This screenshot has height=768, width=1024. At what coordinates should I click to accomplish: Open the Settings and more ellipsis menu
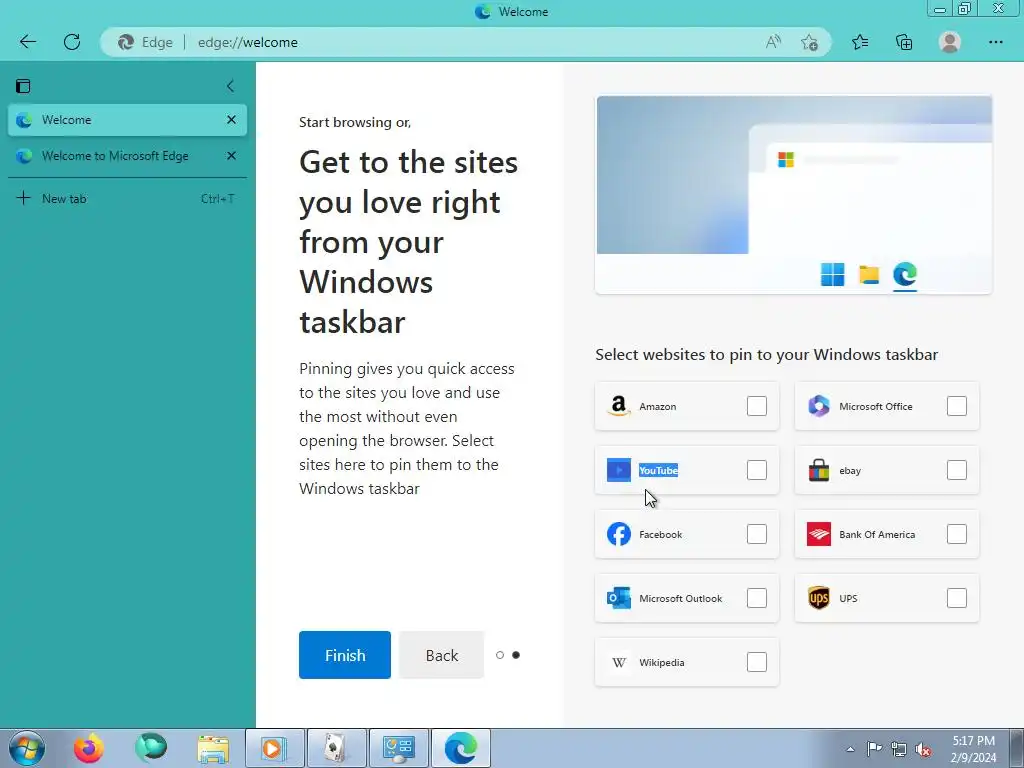coord(995,42)
